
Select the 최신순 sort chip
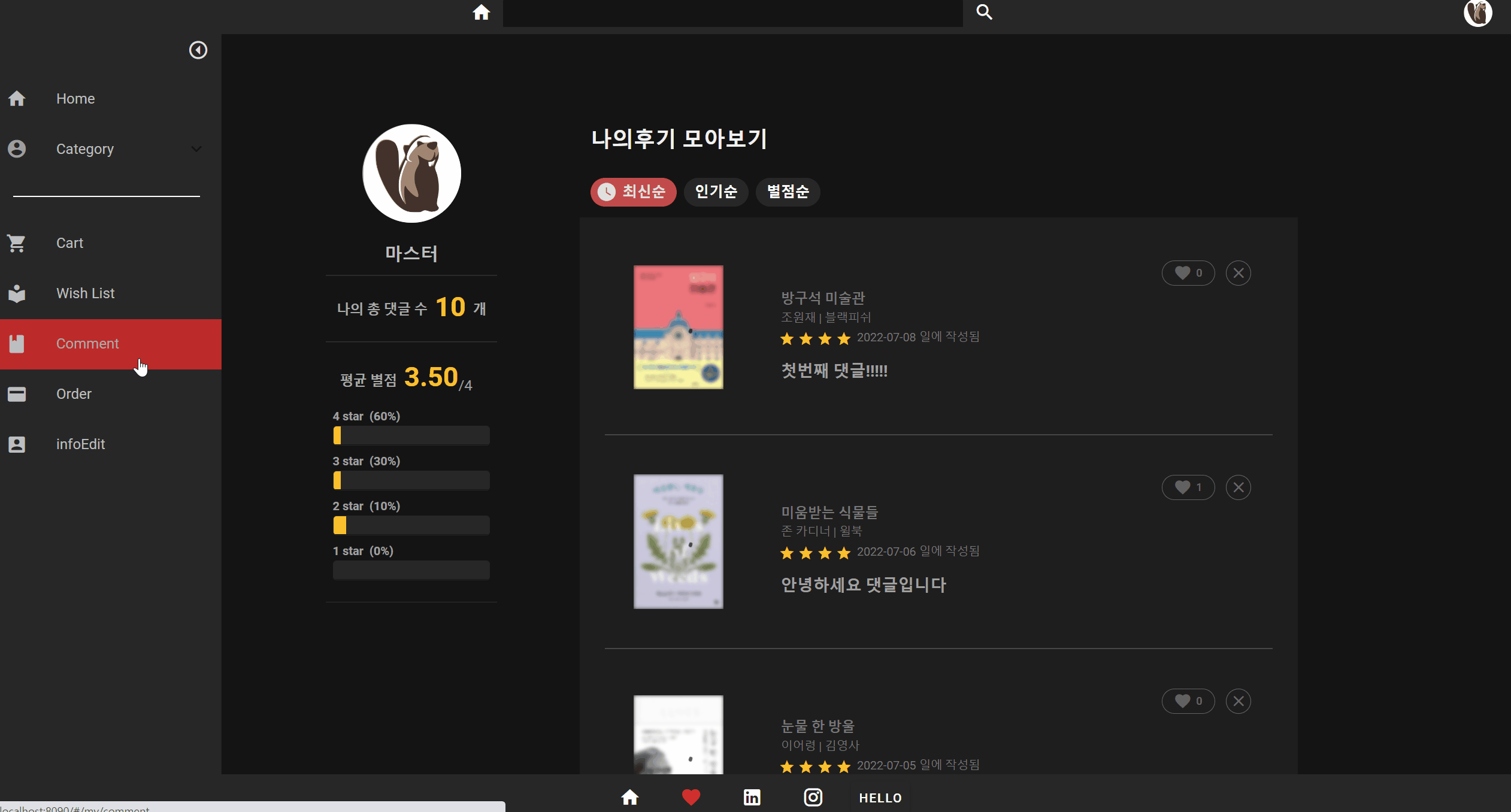pos(633,192)
